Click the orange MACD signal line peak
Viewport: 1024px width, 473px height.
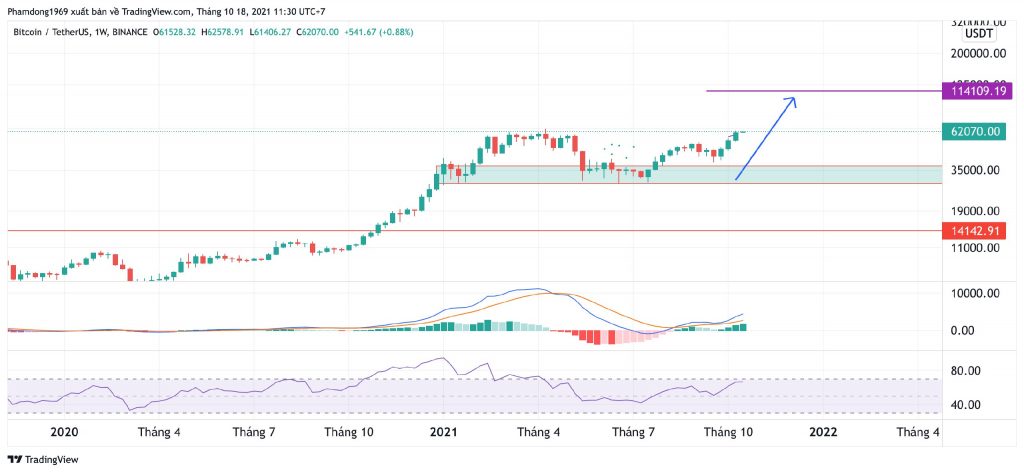(545, 293)
